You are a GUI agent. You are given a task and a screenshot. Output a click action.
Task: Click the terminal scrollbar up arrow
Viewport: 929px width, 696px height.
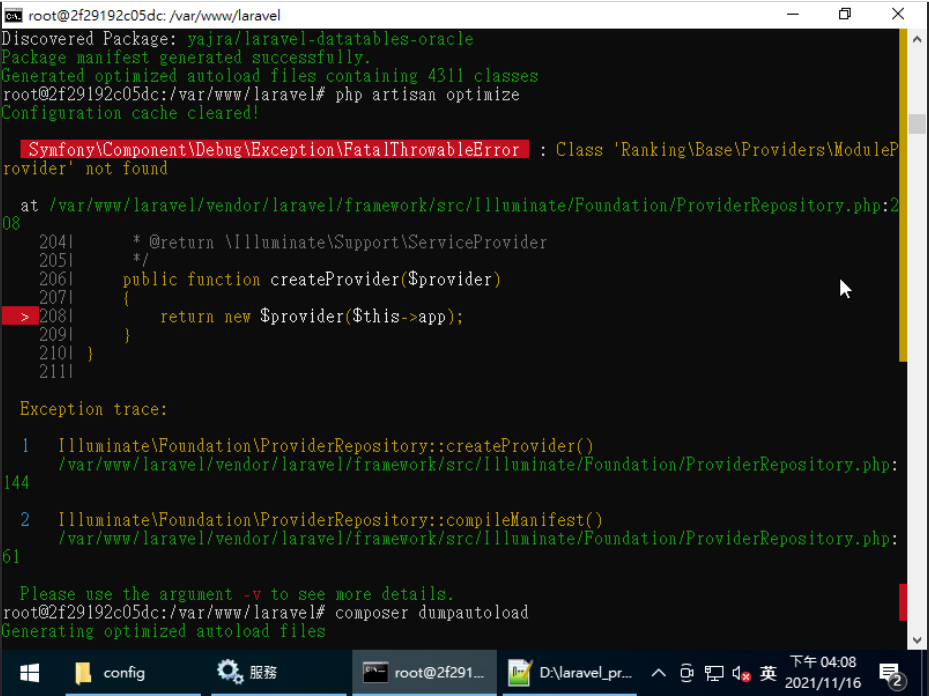click(x=917, y=40)
